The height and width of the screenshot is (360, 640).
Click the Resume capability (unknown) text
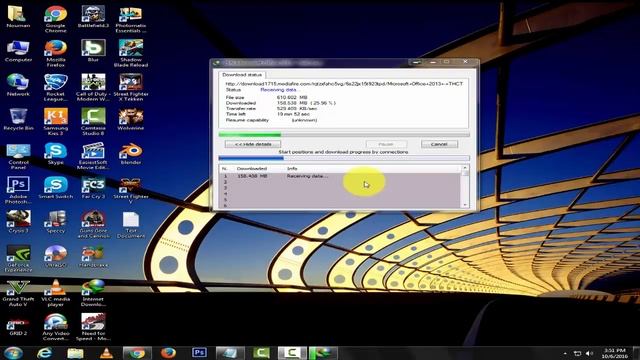(304, 120)
